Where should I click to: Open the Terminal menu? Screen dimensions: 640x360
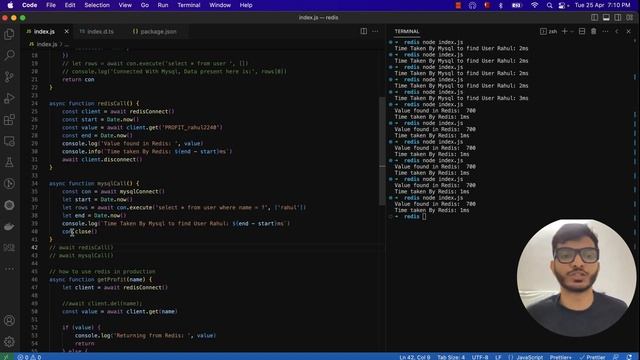tap(189, 5)
